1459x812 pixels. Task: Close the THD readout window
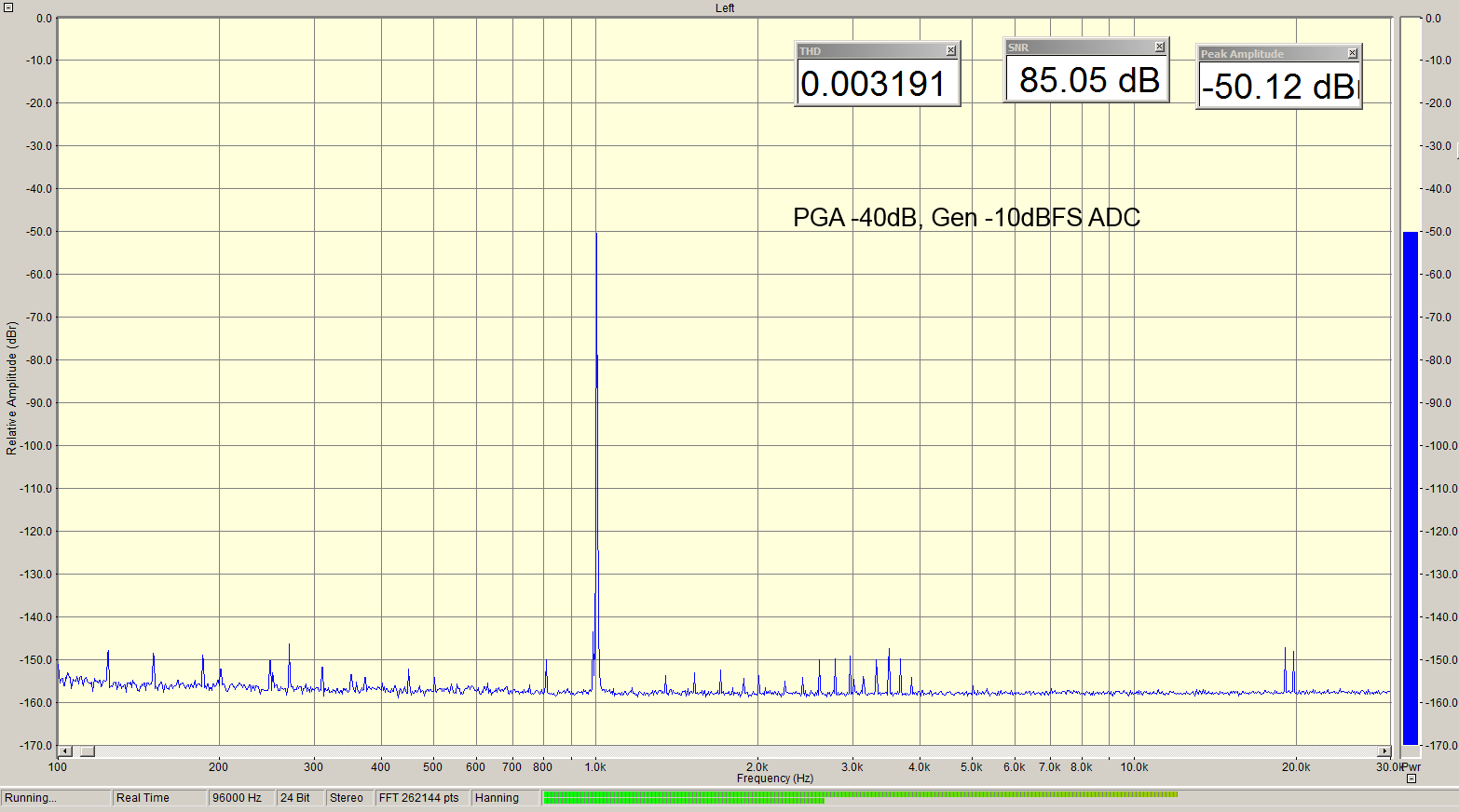(x=950, y=51)
